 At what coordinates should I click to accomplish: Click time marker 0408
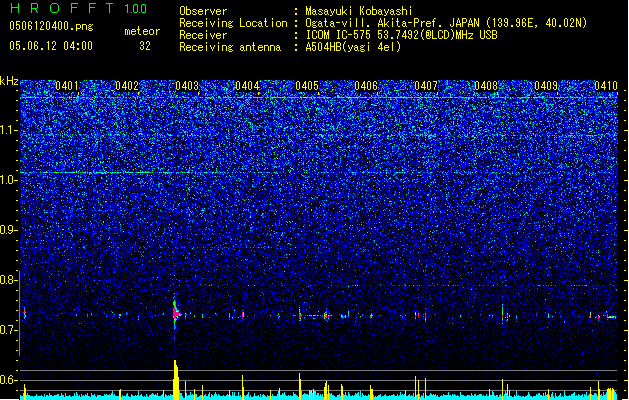(486, 86)
